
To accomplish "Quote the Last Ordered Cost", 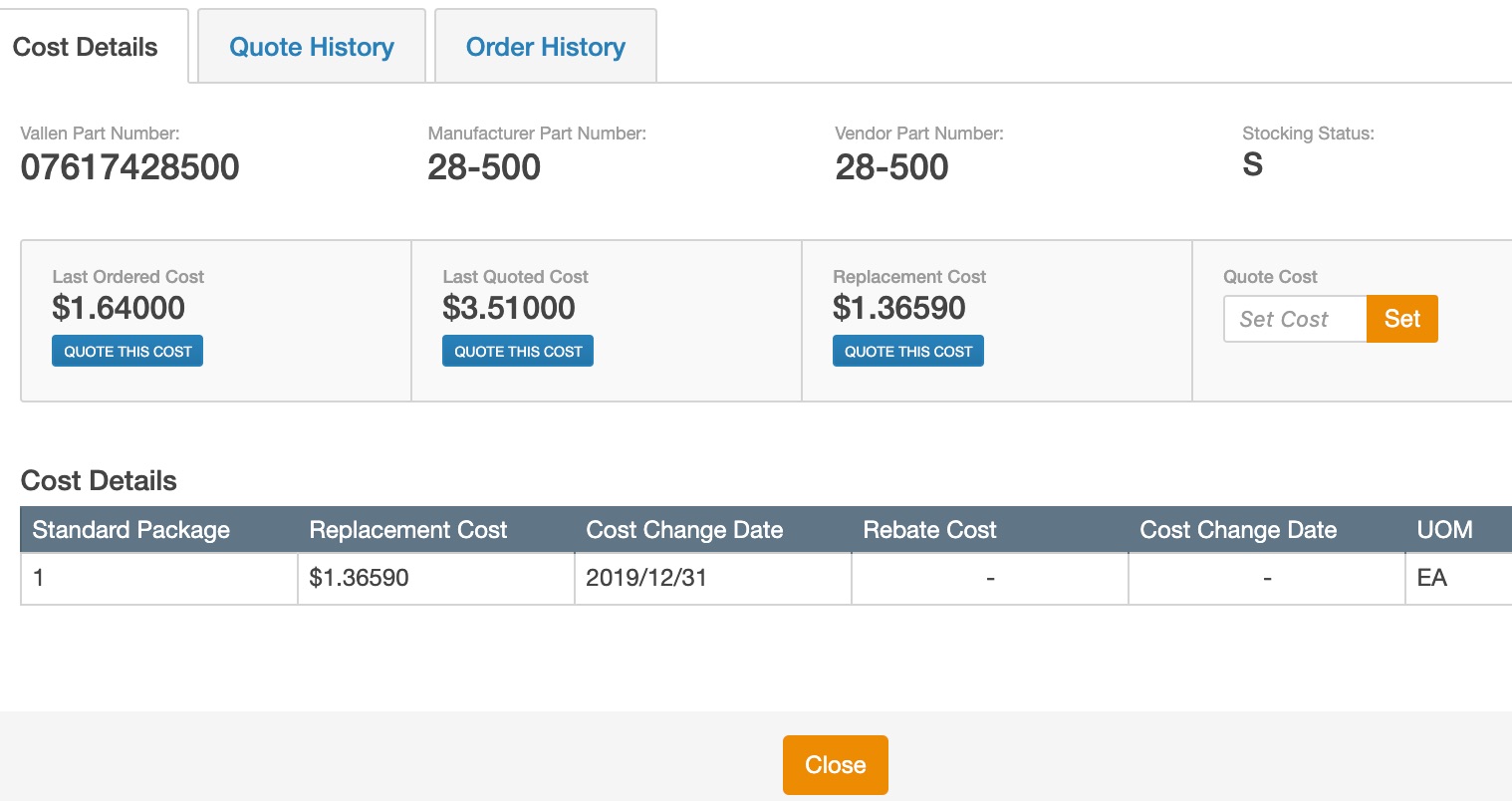I will coord(127,352).
